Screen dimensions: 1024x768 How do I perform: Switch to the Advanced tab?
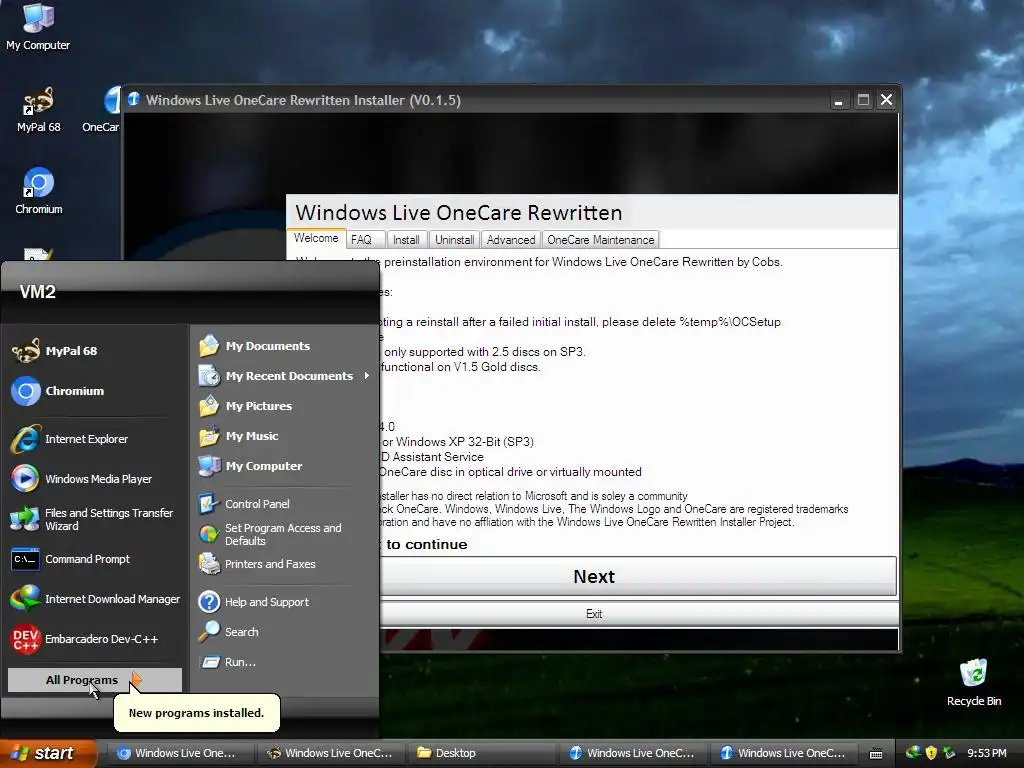511,240
